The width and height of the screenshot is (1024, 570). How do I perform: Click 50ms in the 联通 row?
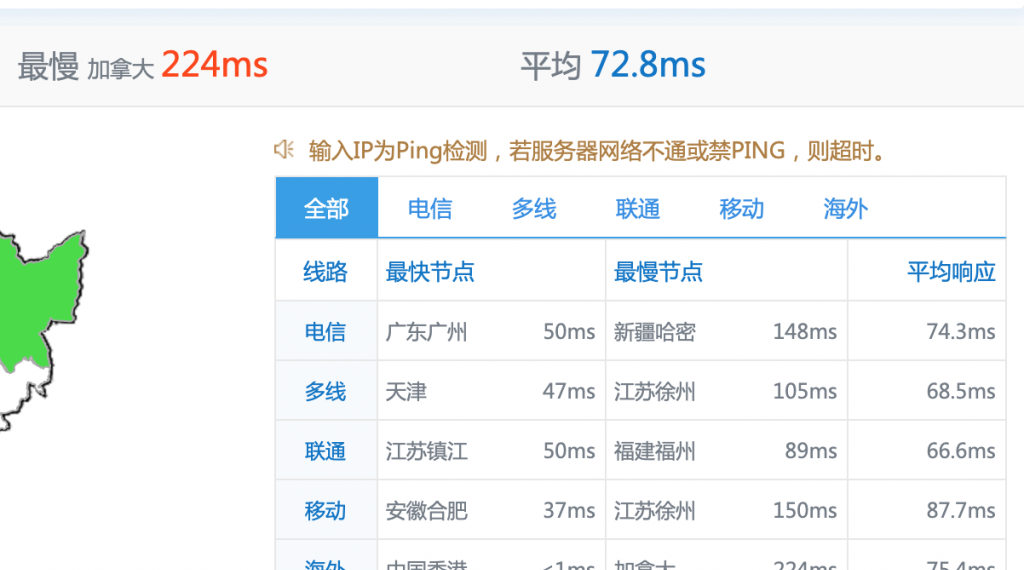(569, 451)
